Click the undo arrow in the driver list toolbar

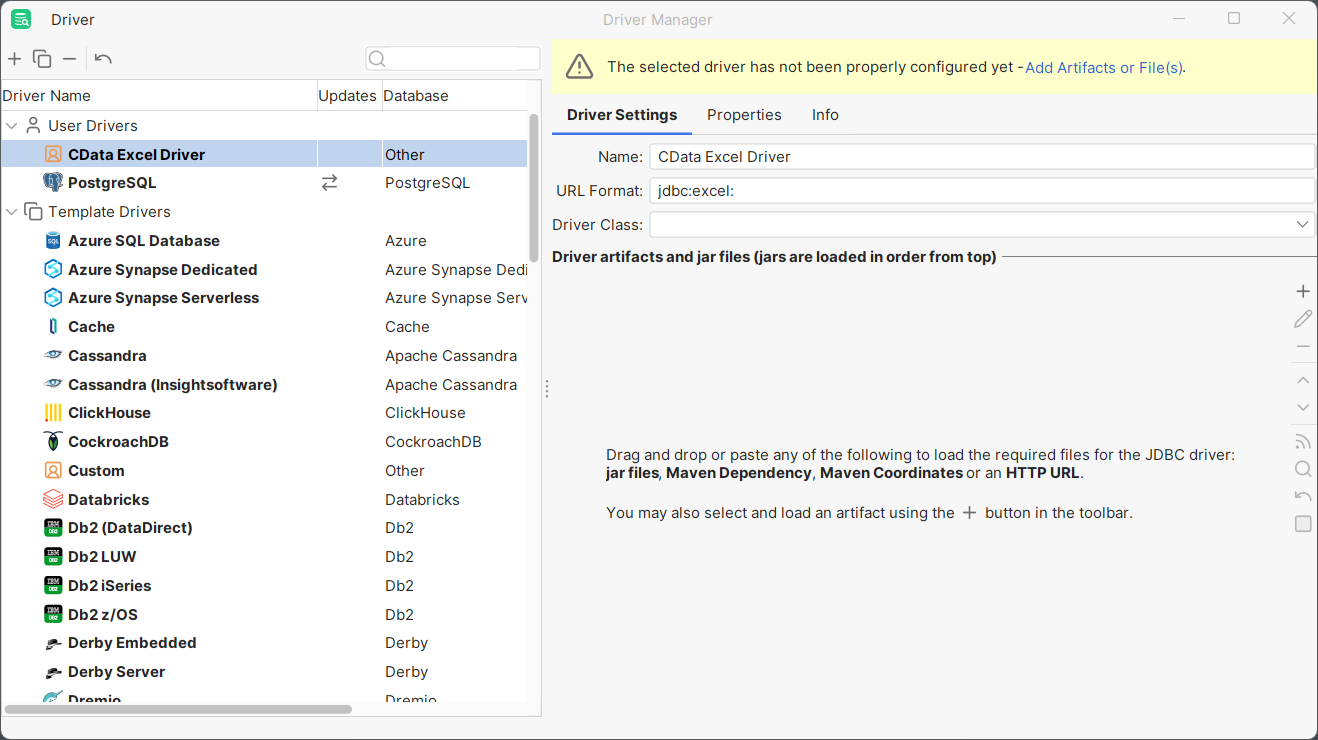[103, 59]
